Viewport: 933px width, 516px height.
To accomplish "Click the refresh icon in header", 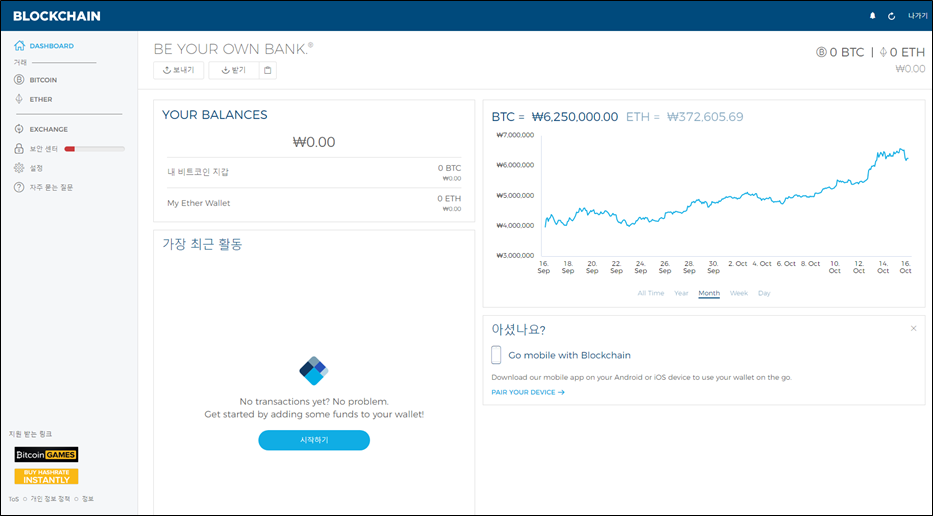I will pos(891,16).
